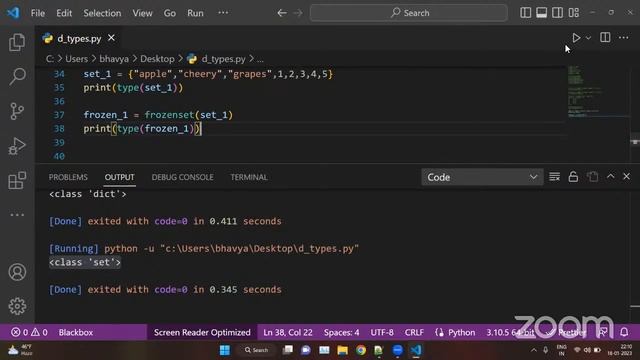Open the Manage gear icon

coord(17,306)
